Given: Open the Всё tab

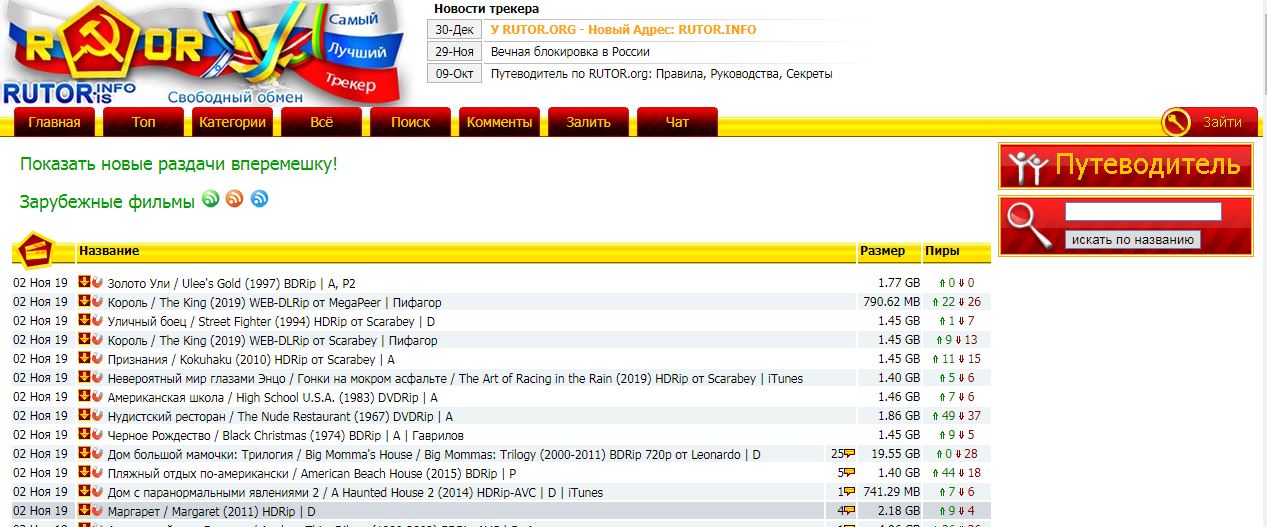Looking at the screenshot, I should (x=321, y=122).
